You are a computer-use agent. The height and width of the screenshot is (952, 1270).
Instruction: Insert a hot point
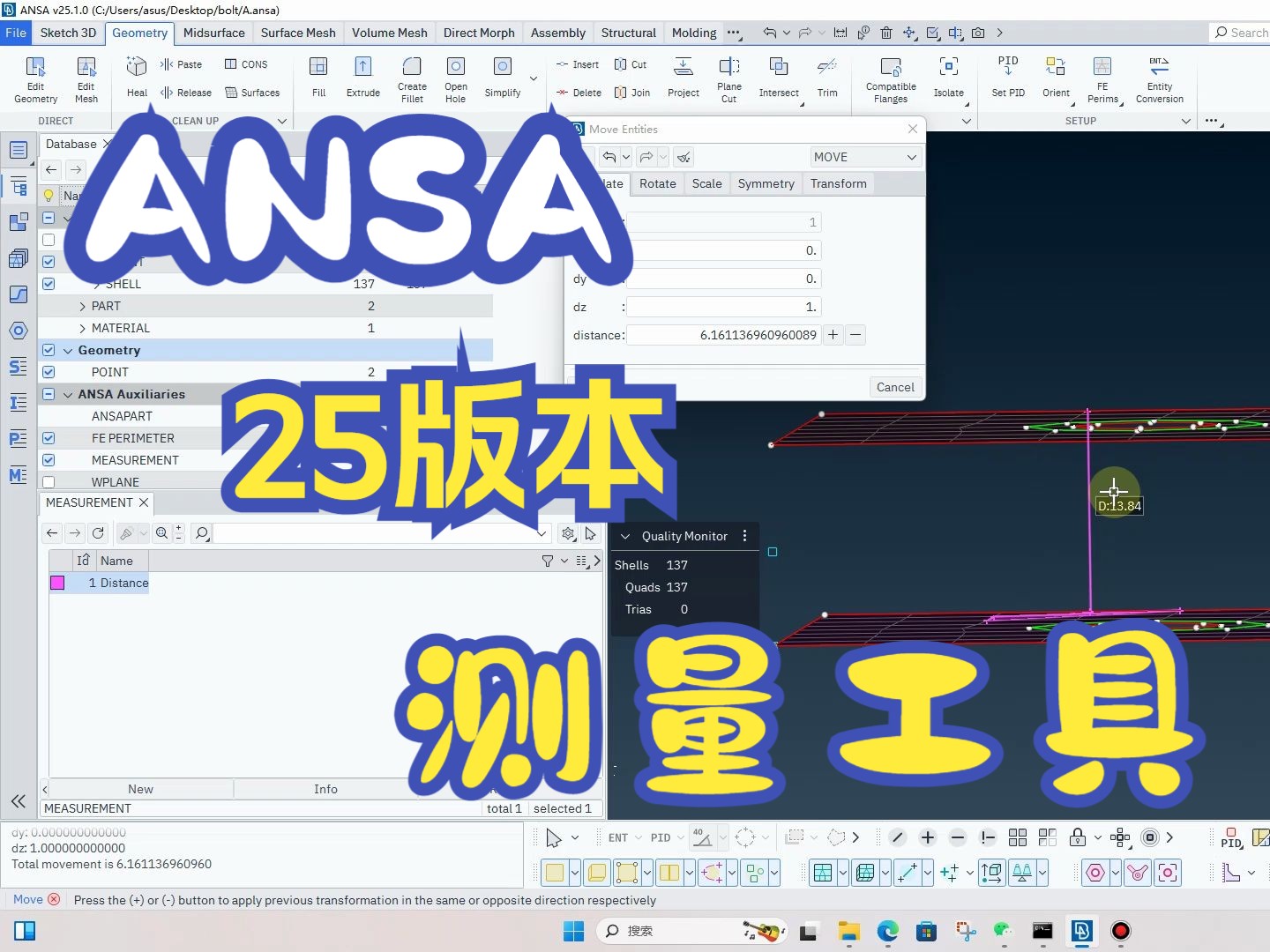coord(578,64)
